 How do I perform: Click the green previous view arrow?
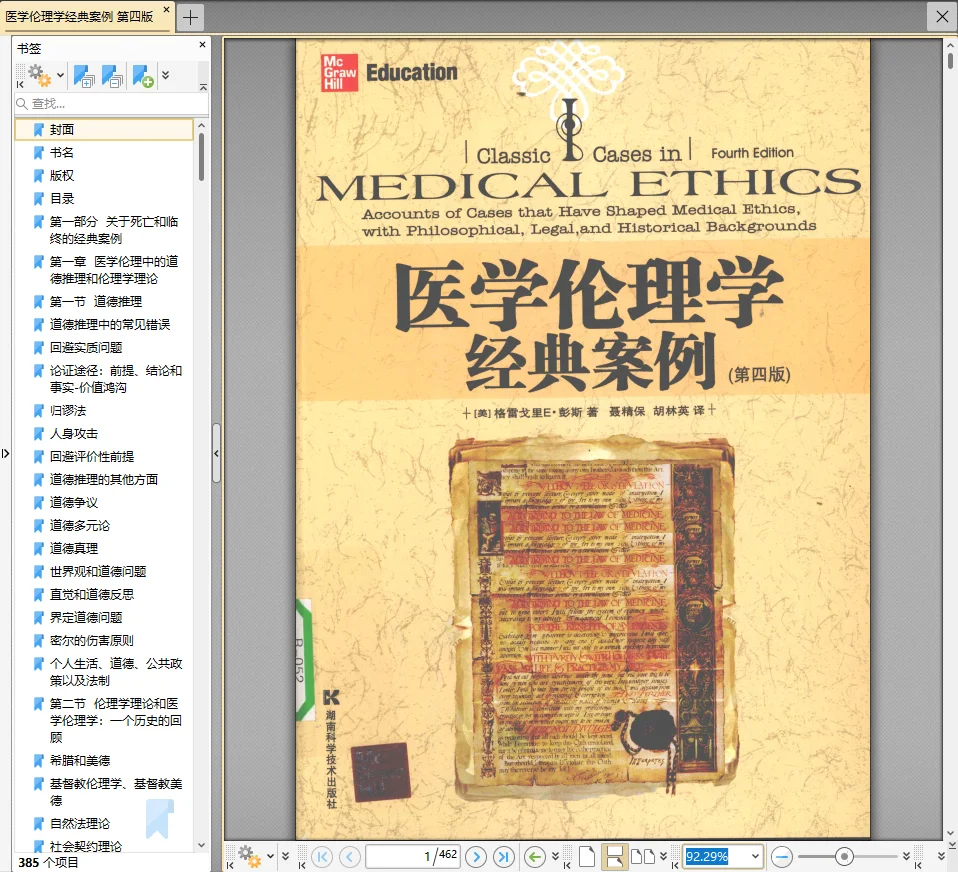coord(535,856)
